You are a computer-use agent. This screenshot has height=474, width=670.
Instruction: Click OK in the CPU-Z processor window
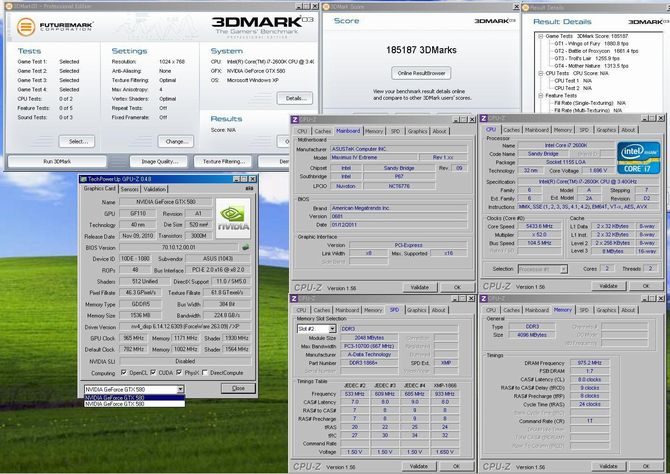646,286
